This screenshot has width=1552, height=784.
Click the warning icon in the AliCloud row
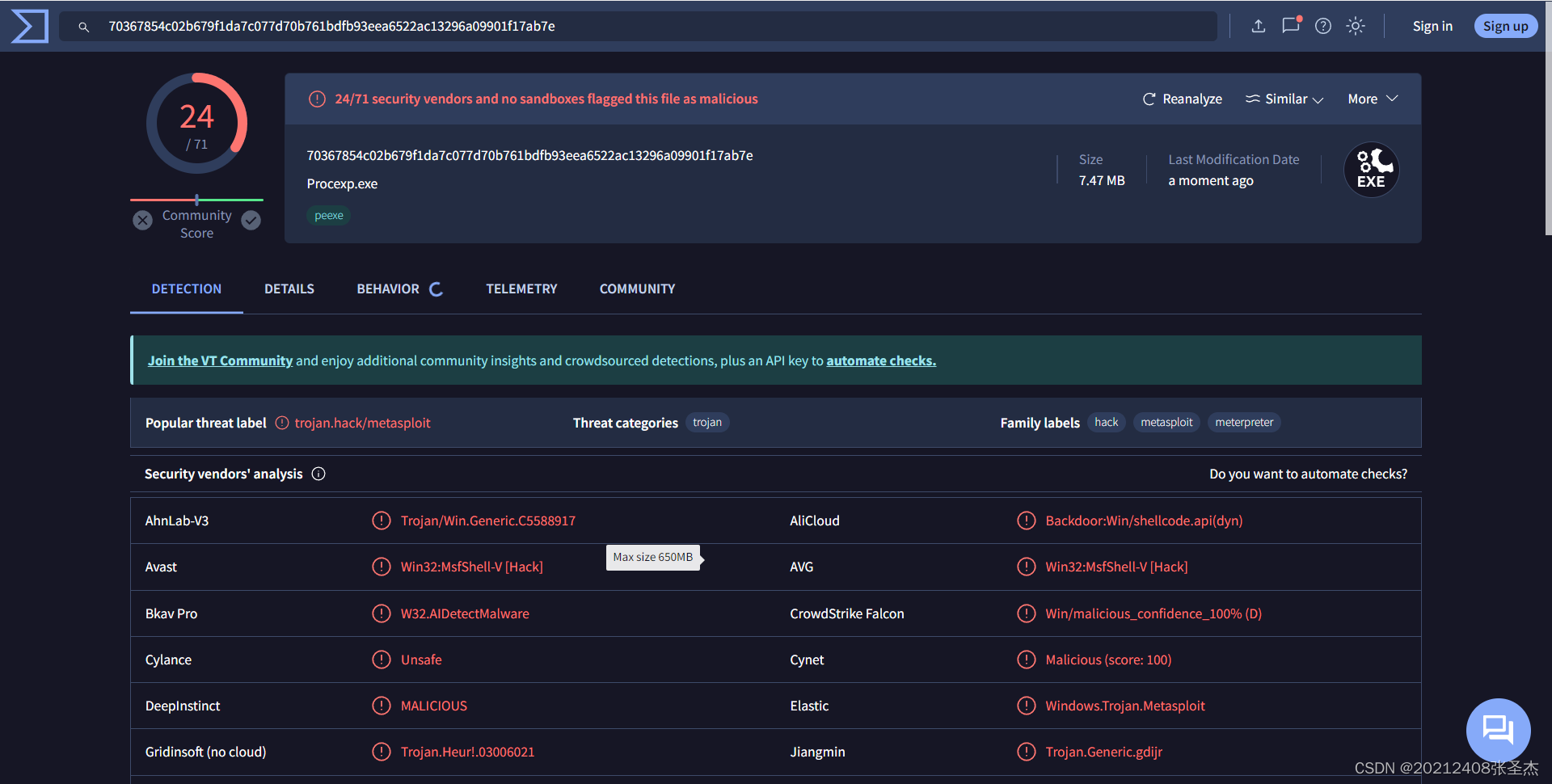[x=1027, y=521]
